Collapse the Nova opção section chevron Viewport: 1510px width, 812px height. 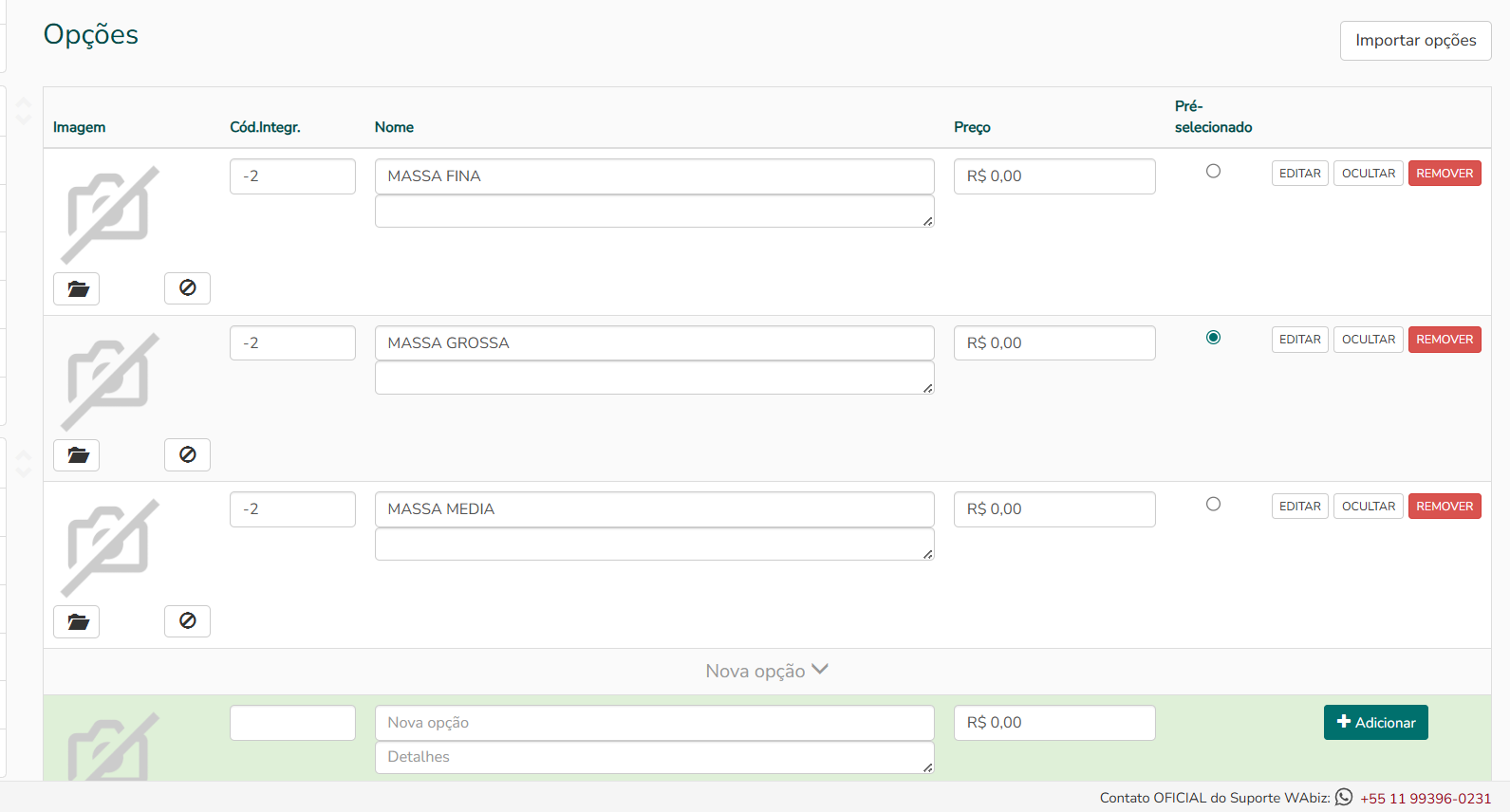pos(820,670)
